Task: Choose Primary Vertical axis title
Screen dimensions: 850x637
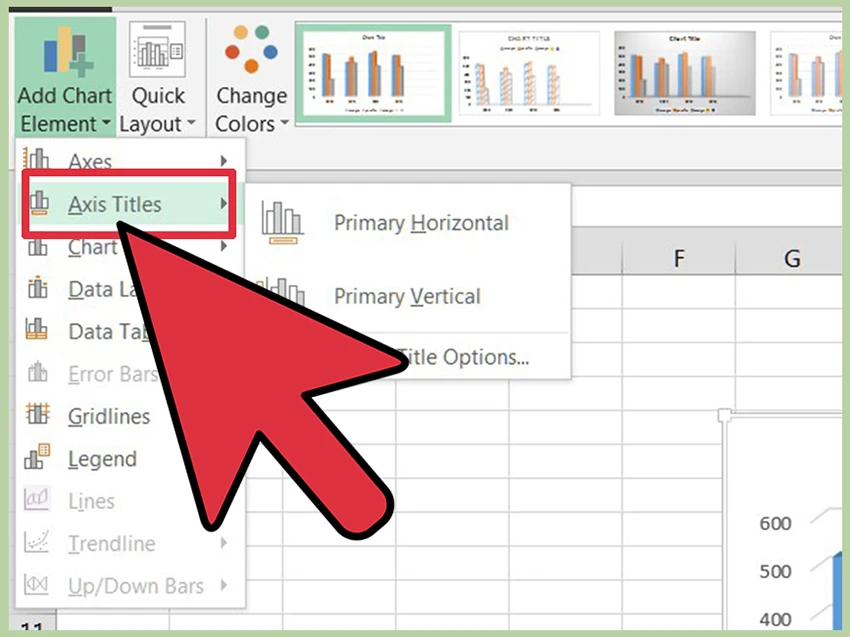Action: pos(407,297)
